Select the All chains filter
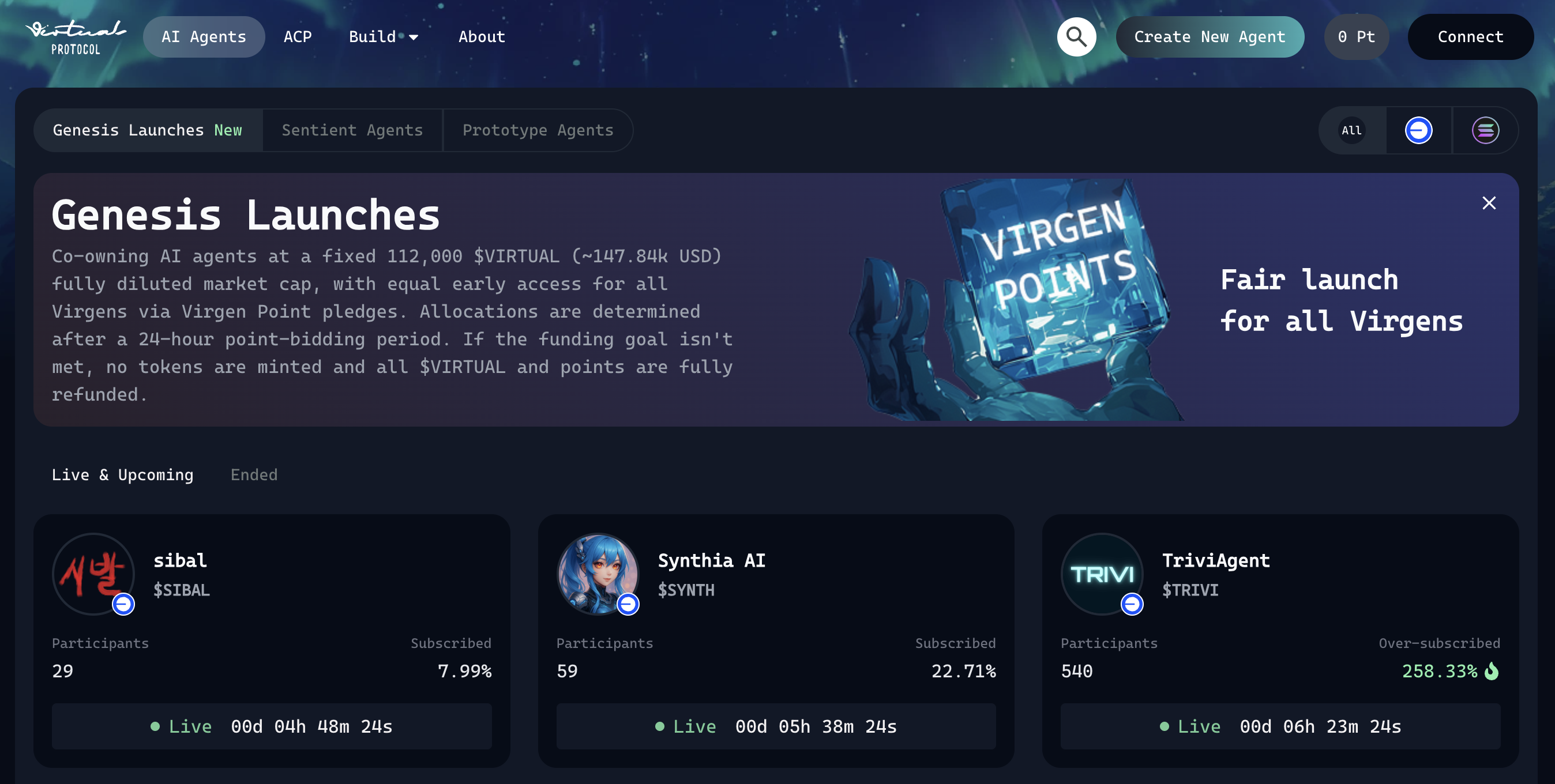Viewport: 1555px width, 784px height. [x=1351, y=130]
